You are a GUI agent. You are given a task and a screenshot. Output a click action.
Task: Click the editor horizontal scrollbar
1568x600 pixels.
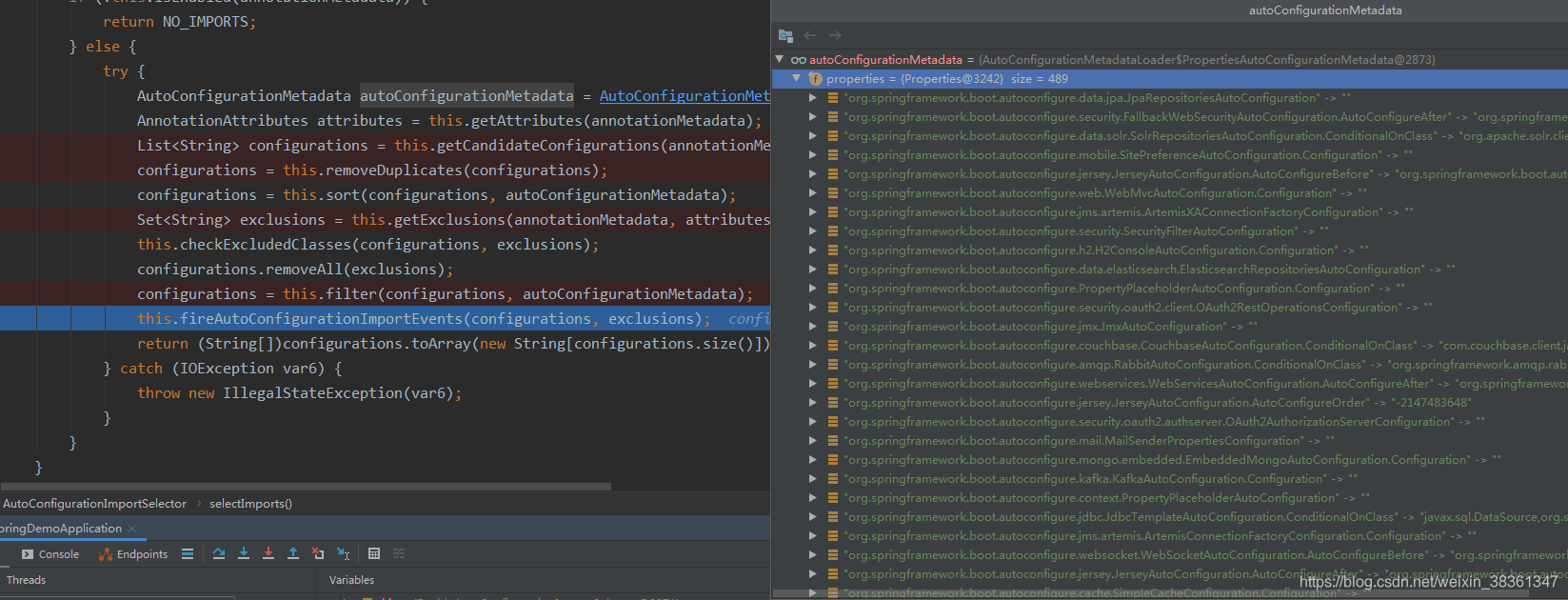306,486
